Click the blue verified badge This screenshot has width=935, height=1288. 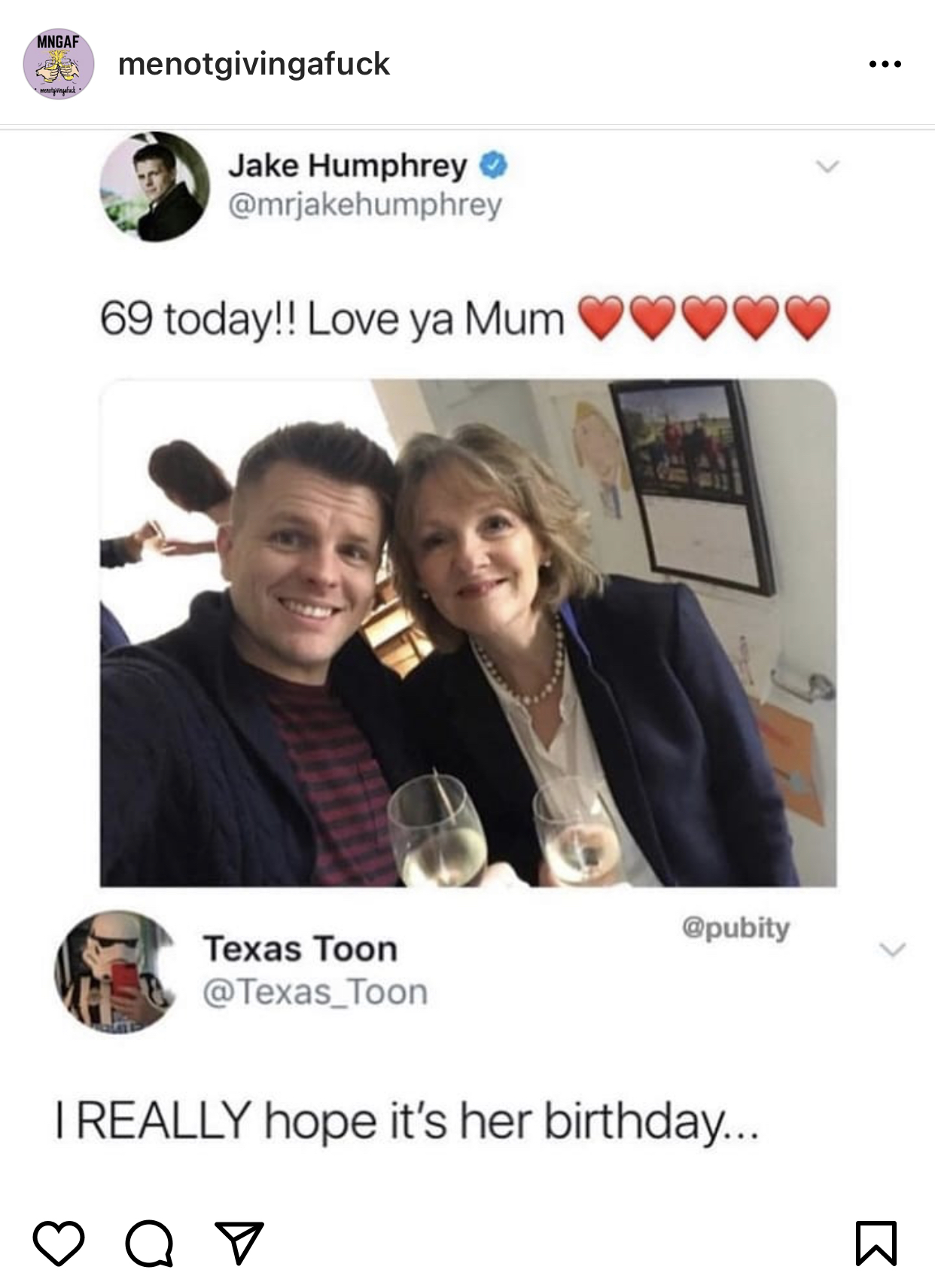click(493, 165)
